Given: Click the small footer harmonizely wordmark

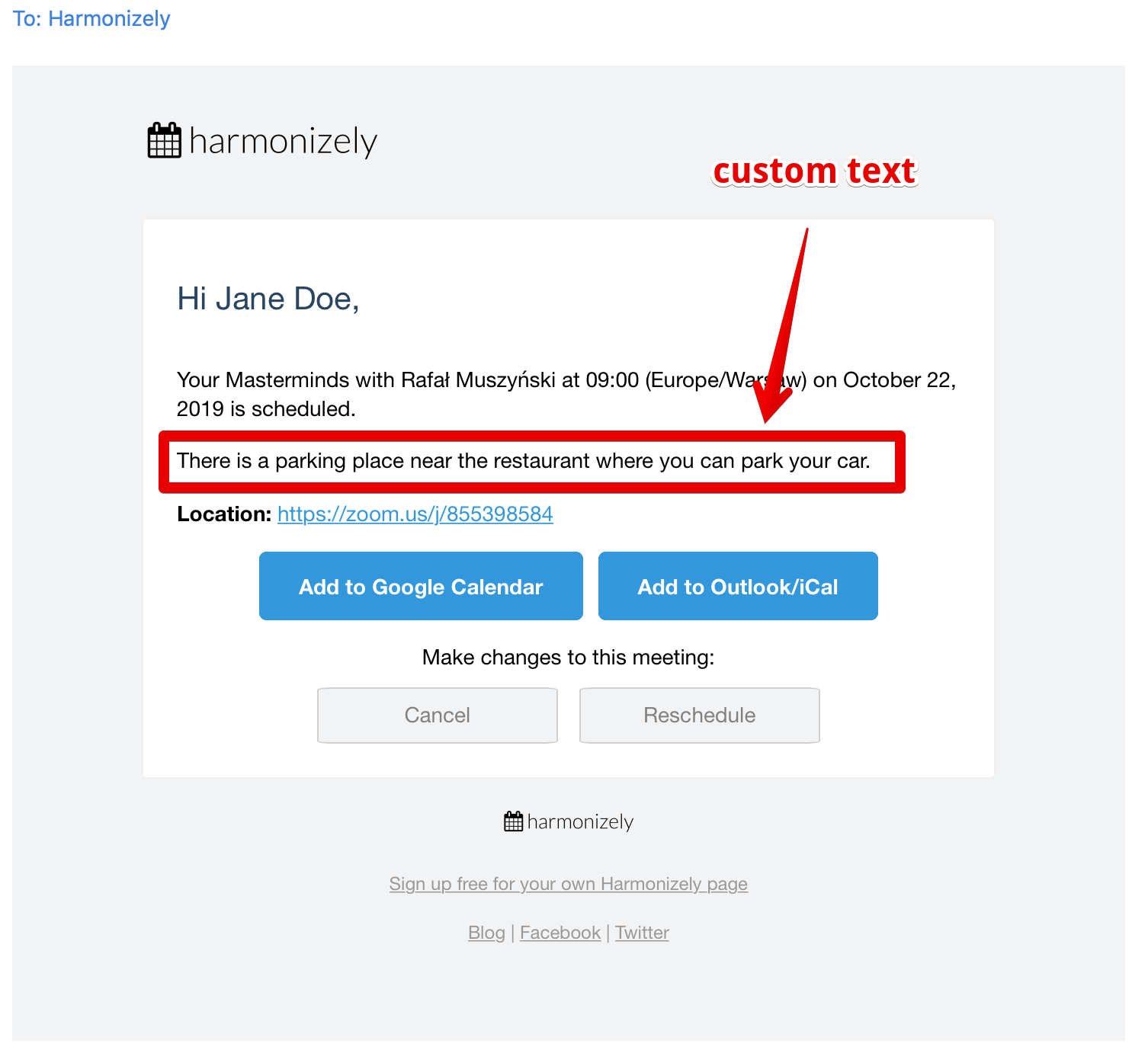Looking at the screenshot, I should [580, 822].
